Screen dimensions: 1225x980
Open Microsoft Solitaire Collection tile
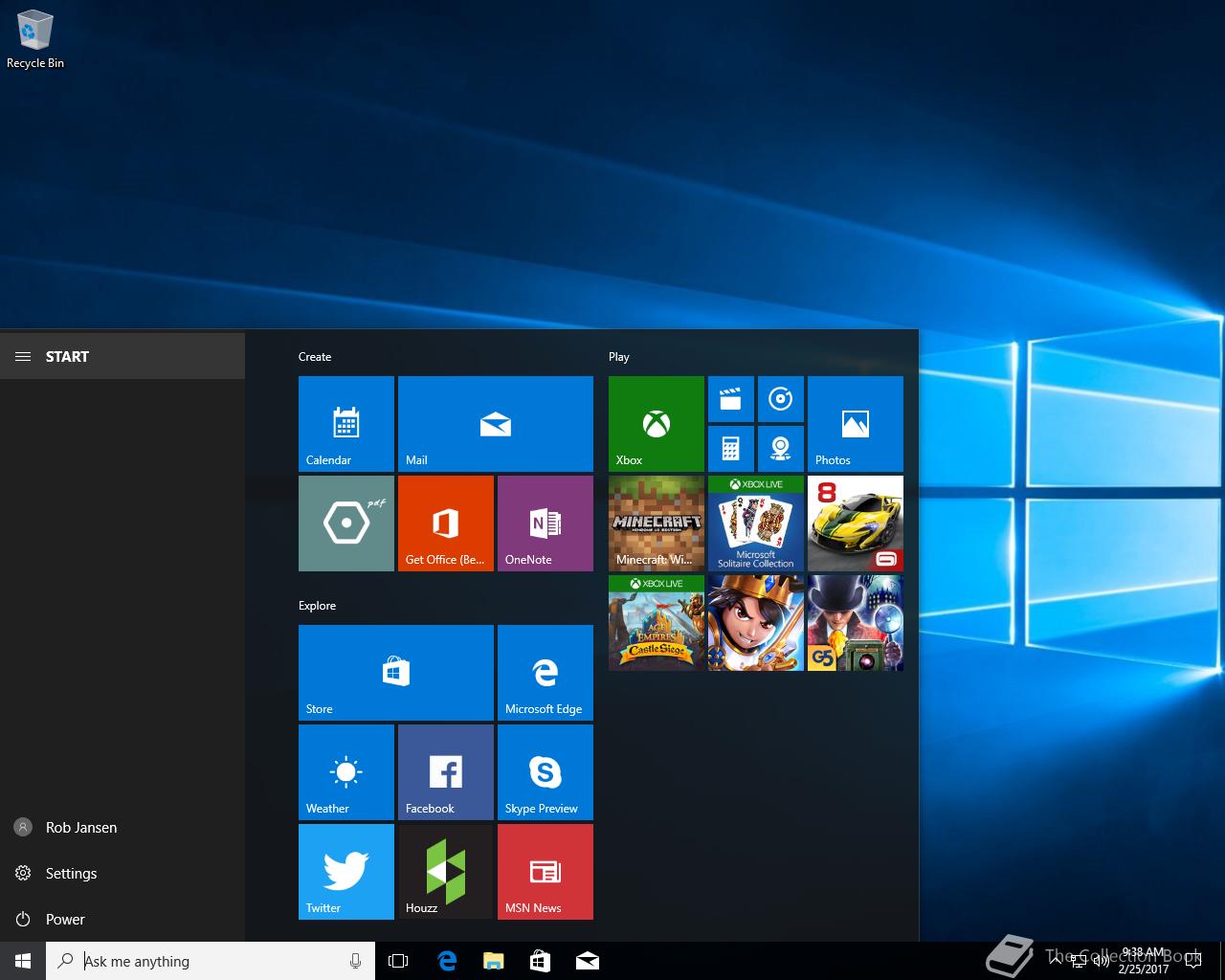(x=756, y=523)
